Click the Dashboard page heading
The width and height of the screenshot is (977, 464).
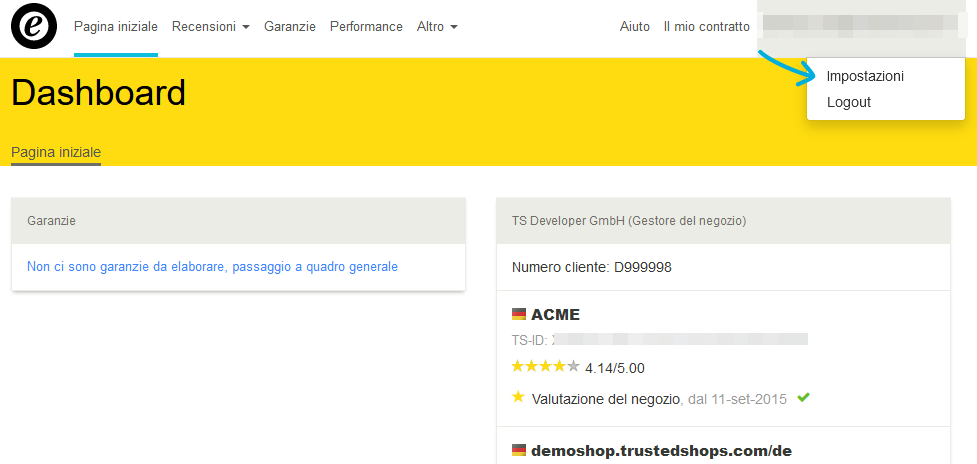pyautogui.click(x=98, y=93)
